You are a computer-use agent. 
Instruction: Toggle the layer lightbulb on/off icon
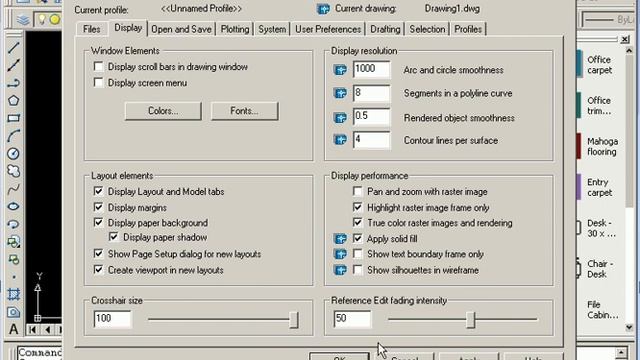[x=42, y=19]
